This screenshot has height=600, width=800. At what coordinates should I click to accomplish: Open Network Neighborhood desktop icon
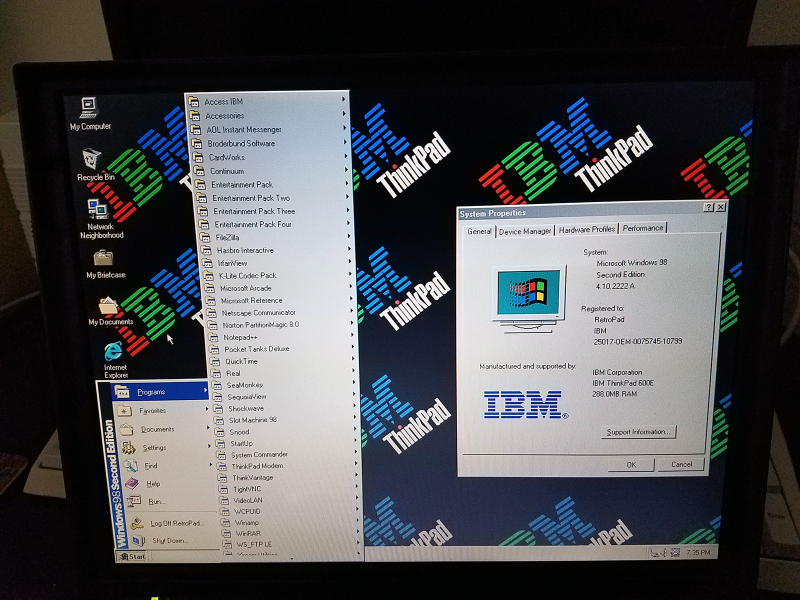[101, 218]
